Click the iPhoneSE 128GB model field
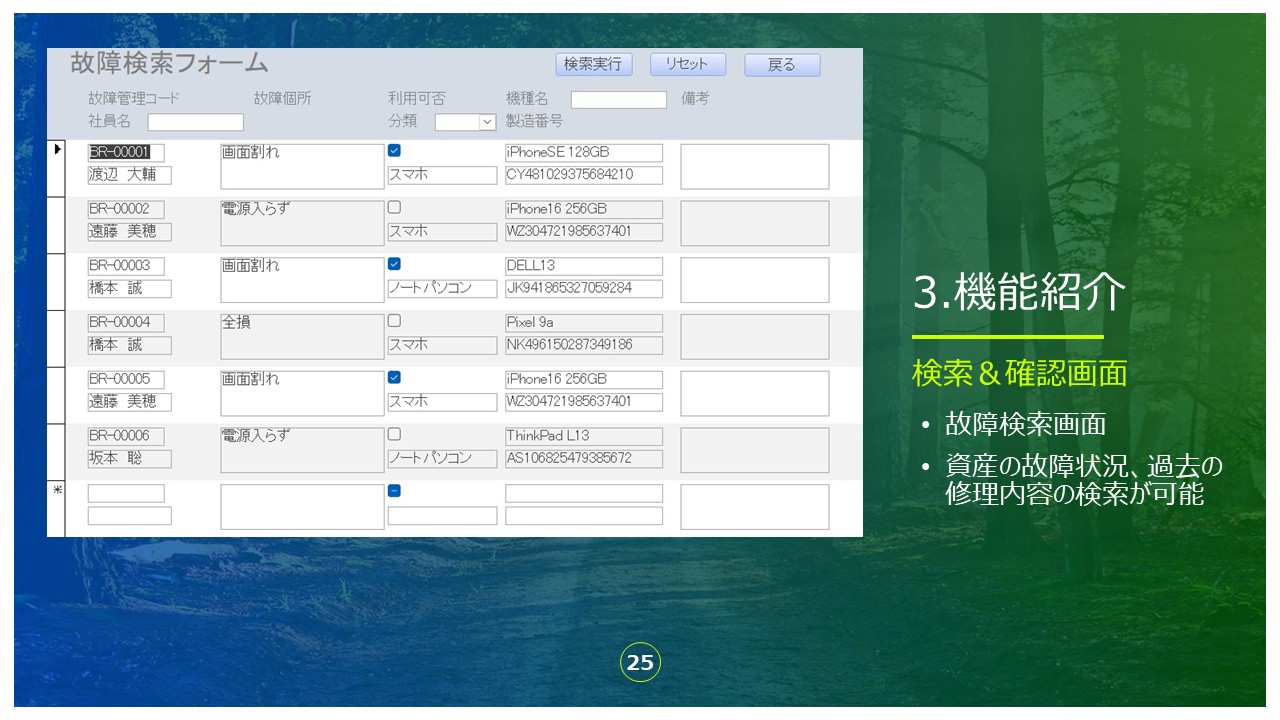The width and height of the screenshot is (1280, 720). 583,153
